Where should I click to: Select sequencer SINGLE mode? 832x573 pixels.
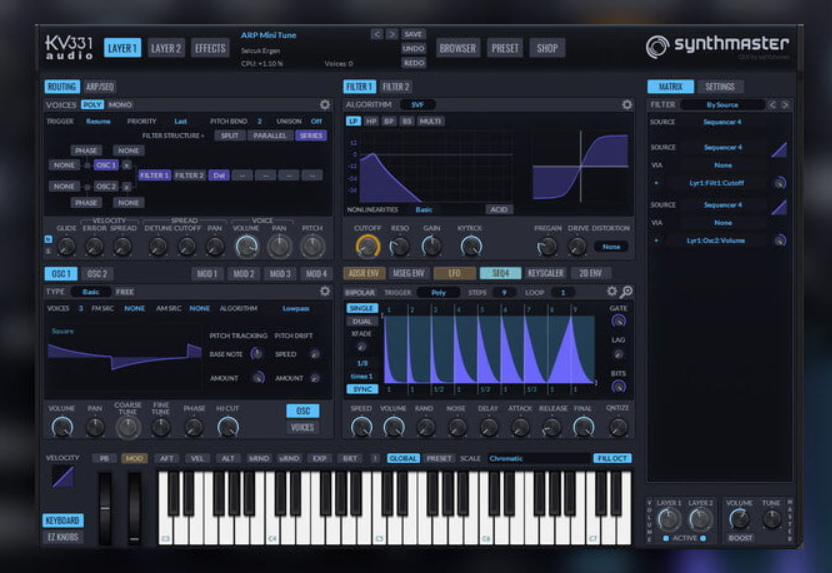click(x=362, y=308)
